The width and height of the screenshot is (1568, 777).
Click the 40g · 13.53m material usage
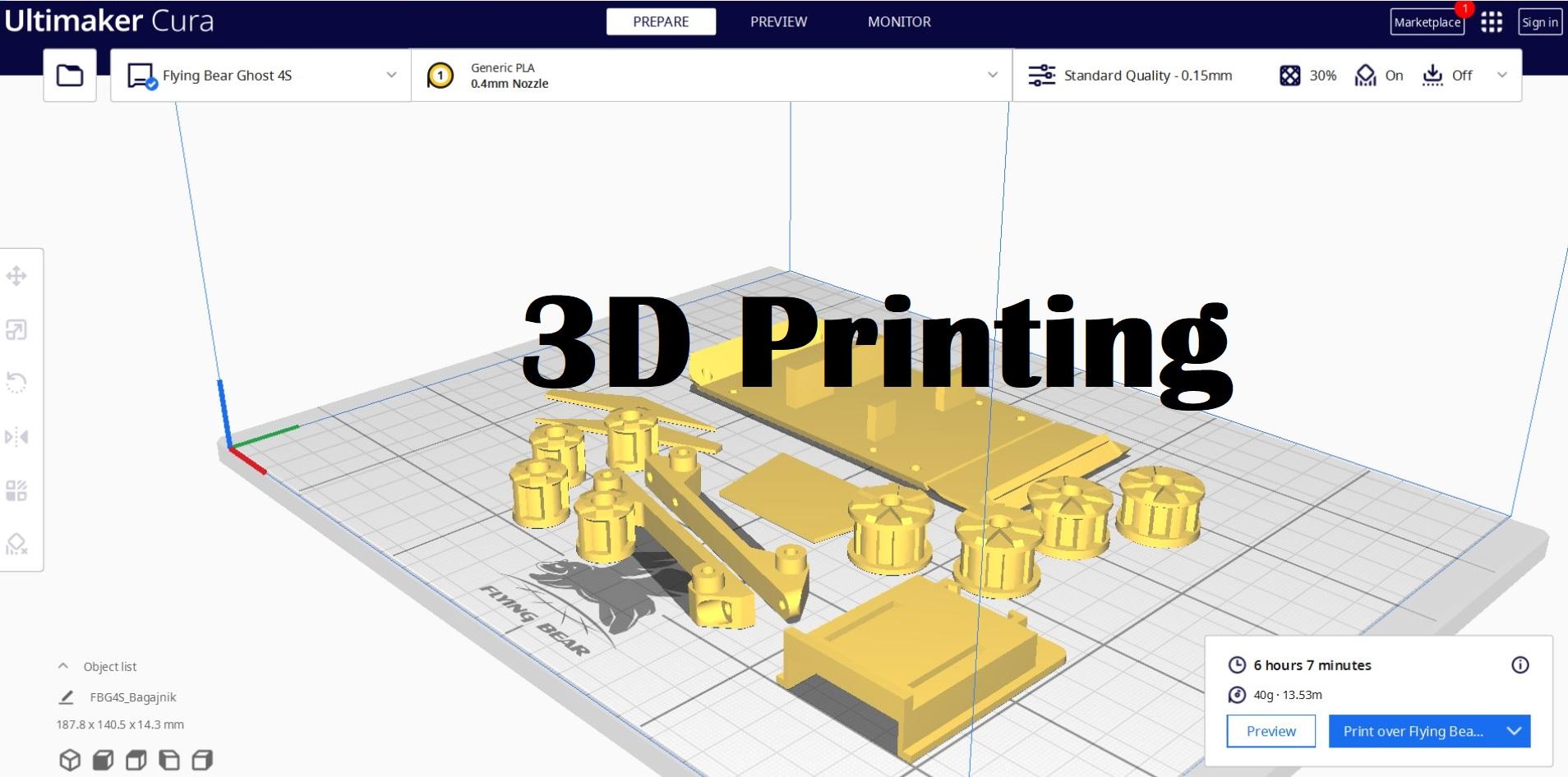(1288, 695)
